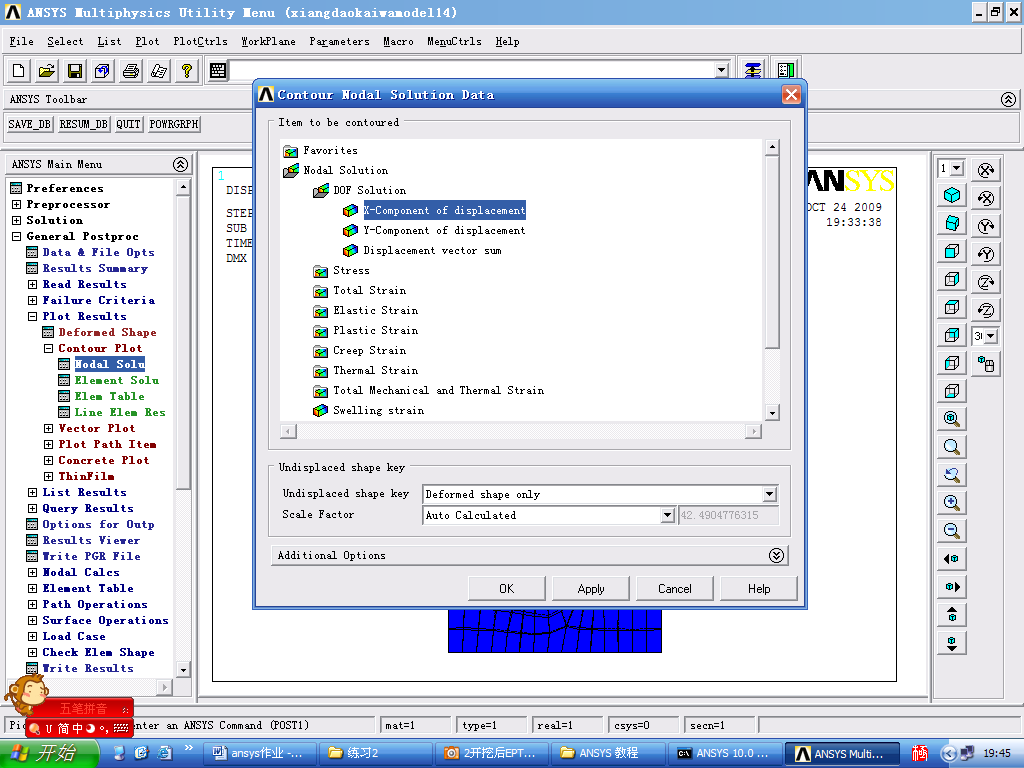
Task: Open the ANSYS help question mark icon
Action: 186,71
